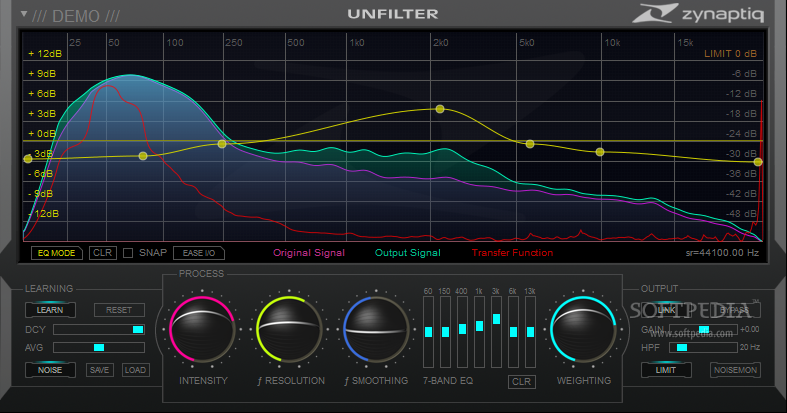Viewport: 787px width, 413px height.
Task: Open the preset dropdown triangle beside DEMO
Action: 24,14
